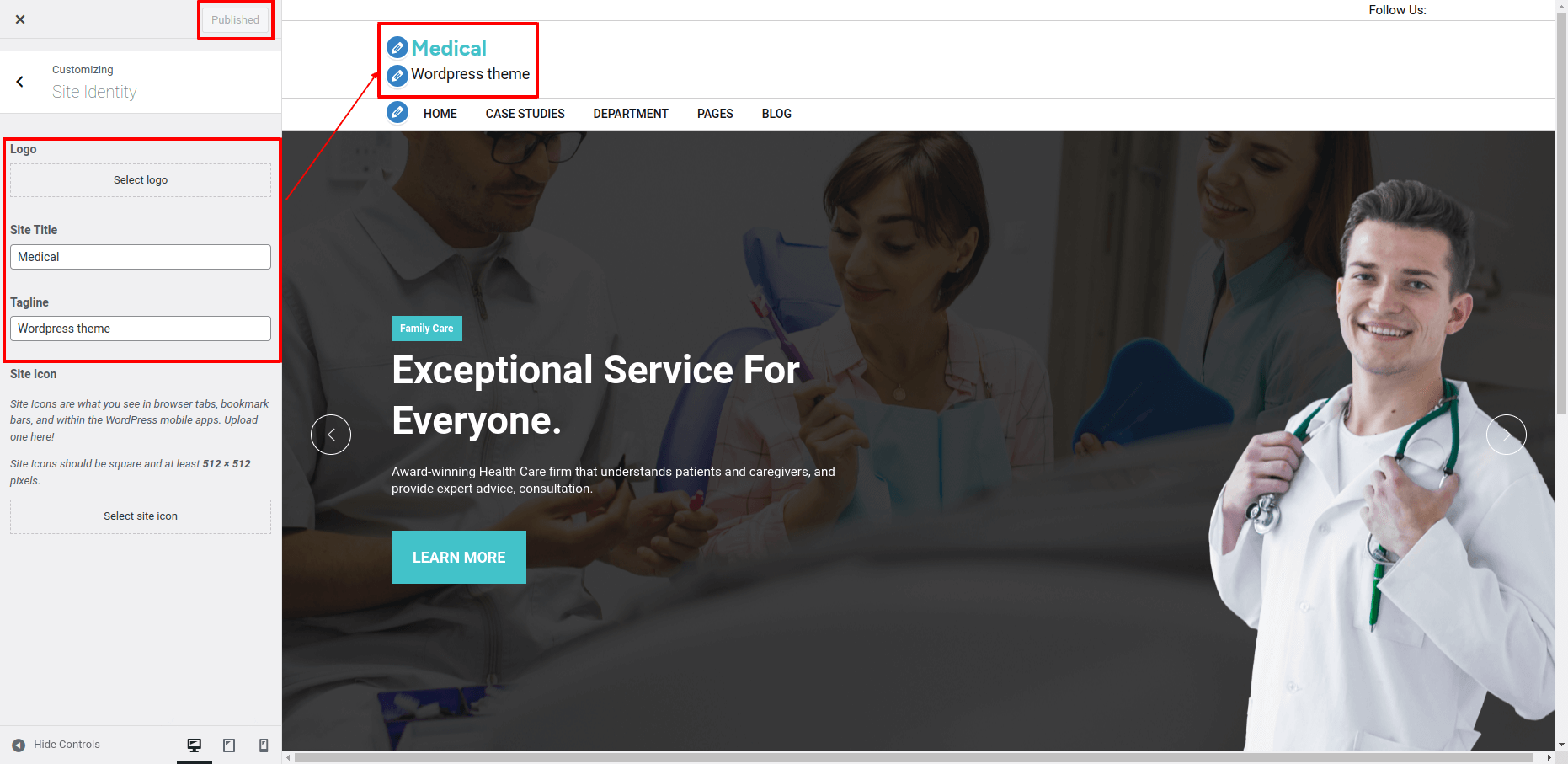Click the Select logo button
Image resolution: width=1568 pixels, height=764 pixels.
(x=141, y=180)
